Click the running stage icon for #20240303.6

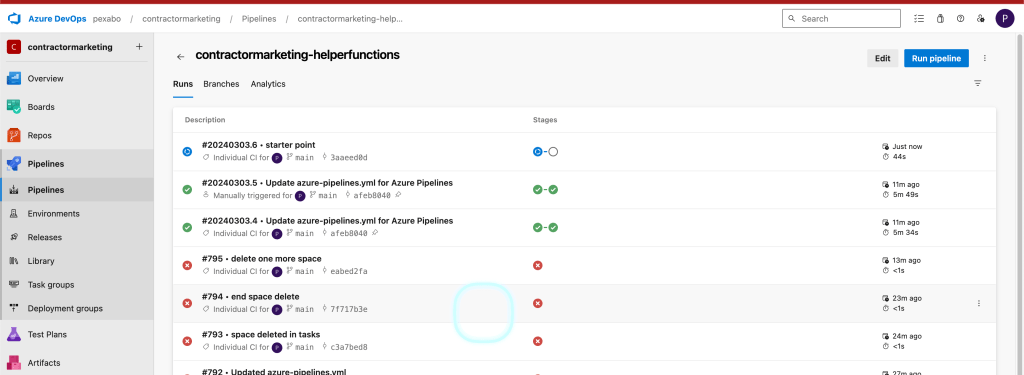coord(537,152)
